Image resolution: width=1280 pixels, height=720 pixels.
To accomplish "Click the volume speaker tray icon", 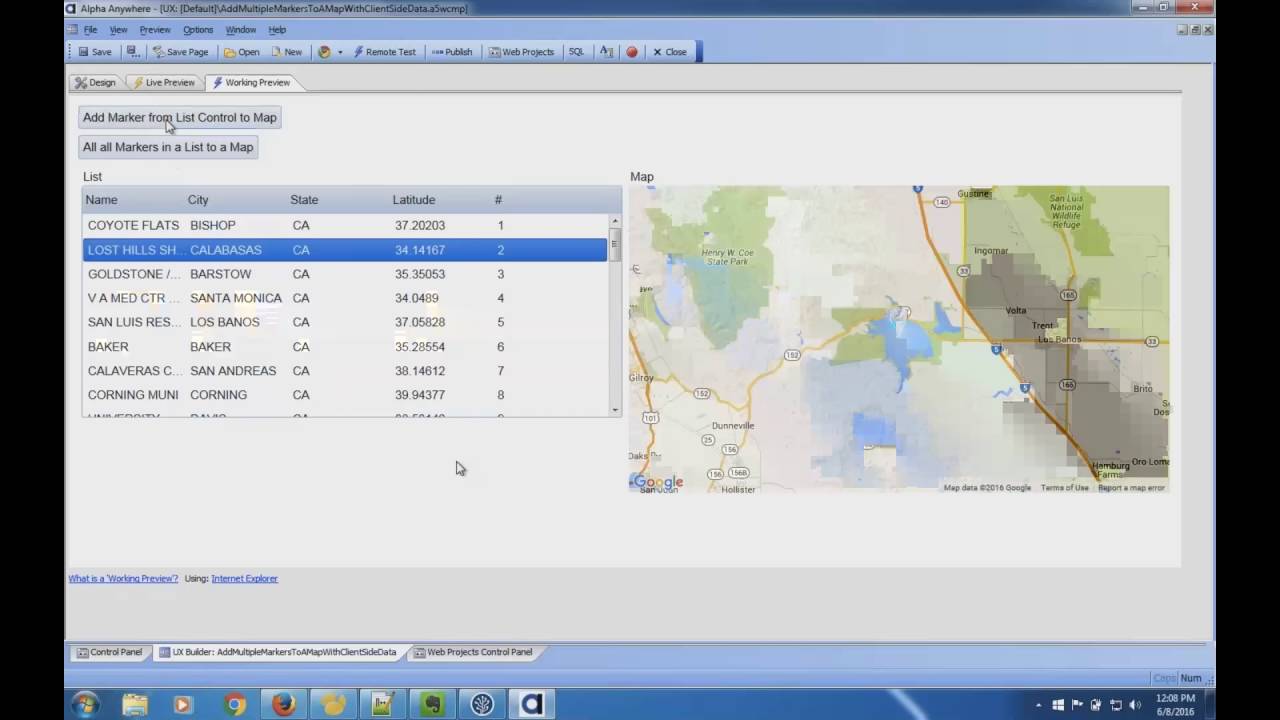I will pos(1135,705).
